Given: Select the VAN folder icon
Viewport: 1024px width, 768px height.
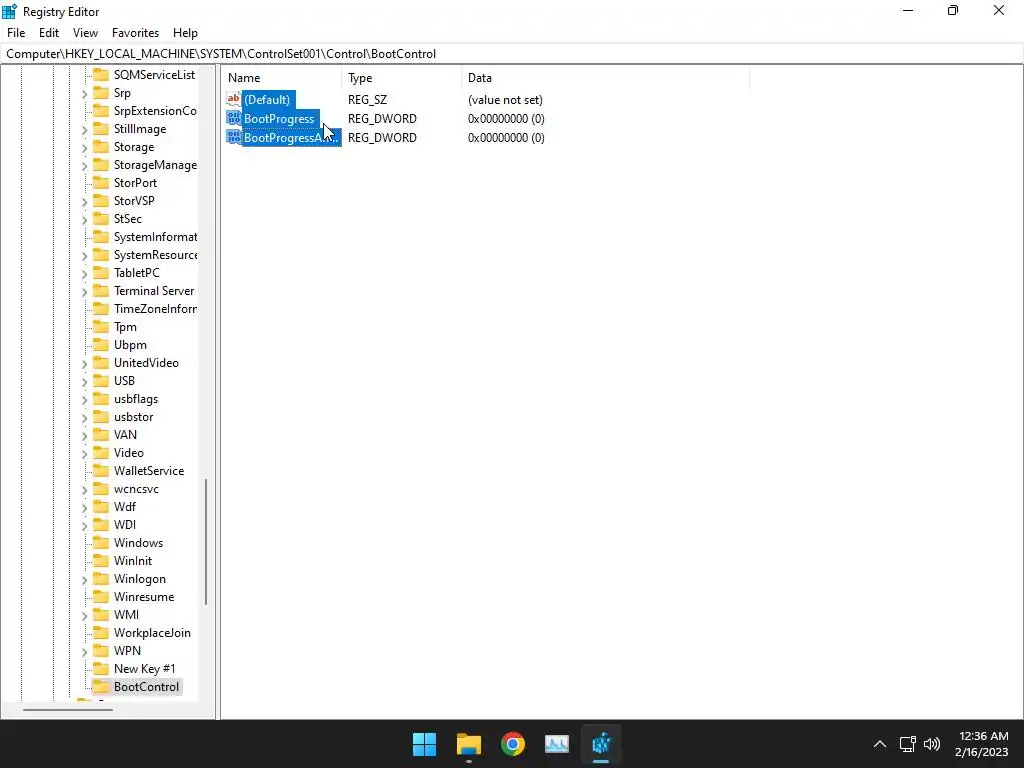Looking at the screenshot, I should coord(101,434).
